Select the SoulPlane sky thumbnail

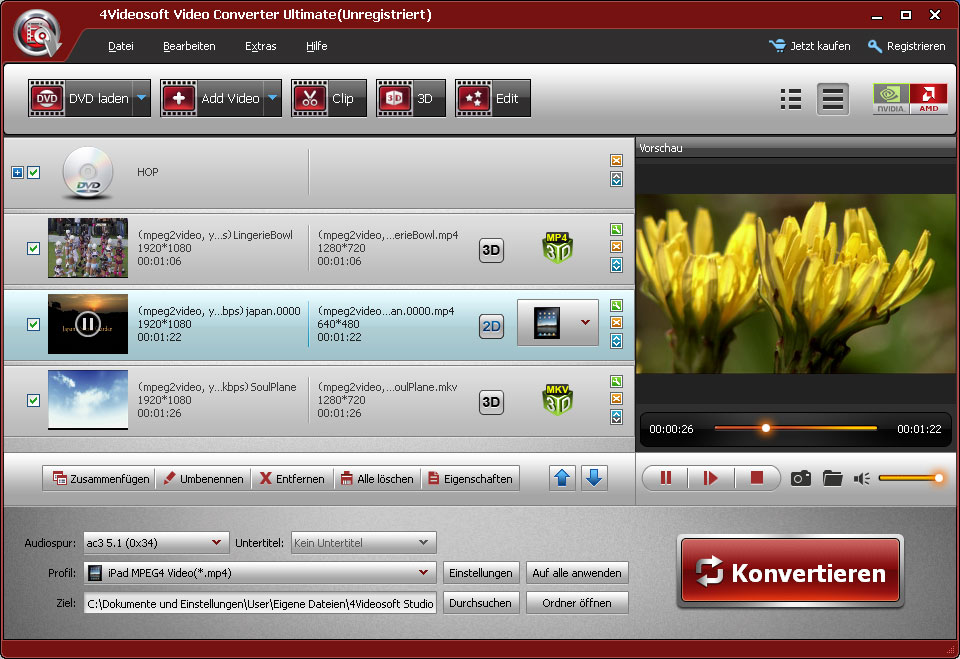point(88,399)
